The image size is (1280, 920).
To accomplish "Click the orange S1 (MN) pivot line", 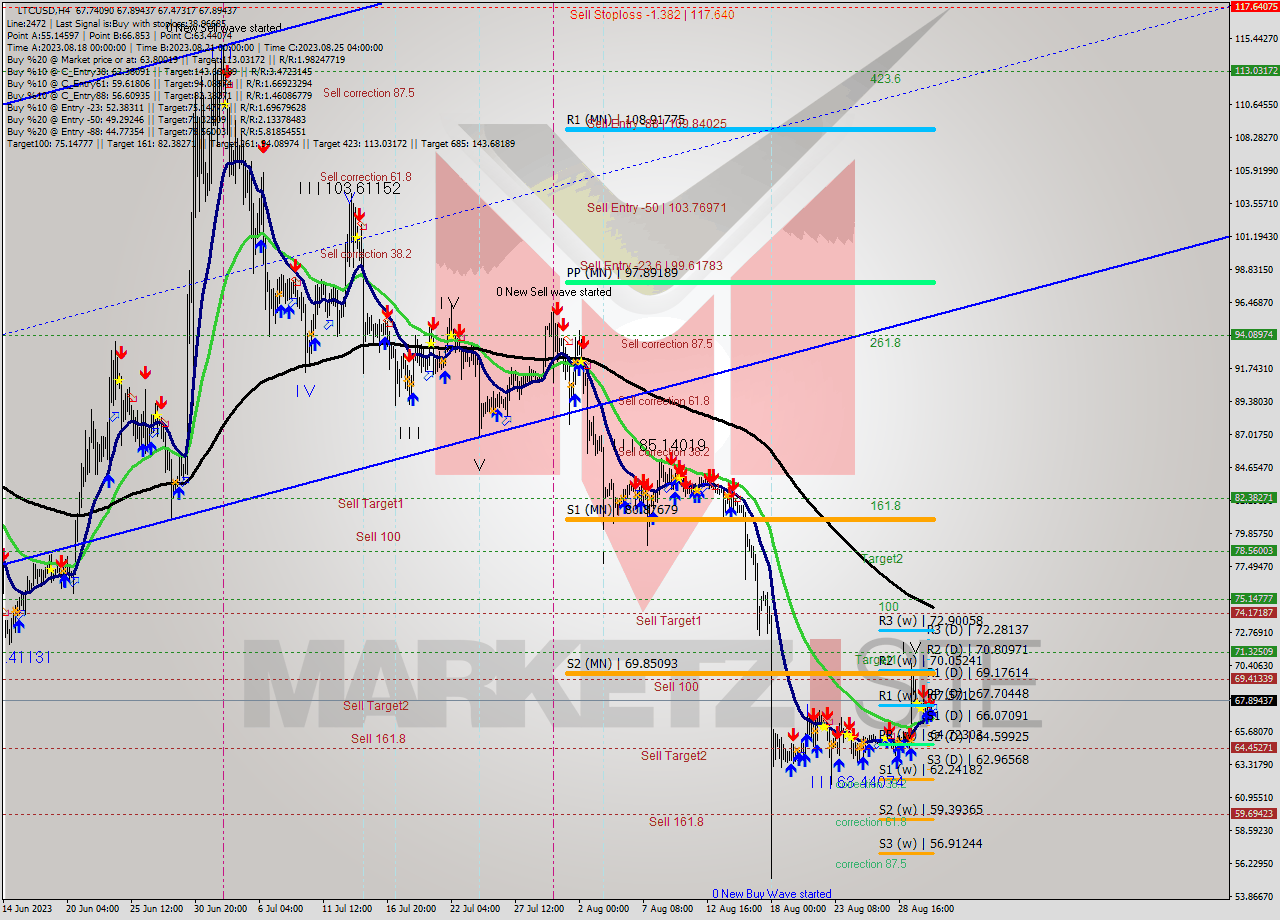I will tap(750, 519).
